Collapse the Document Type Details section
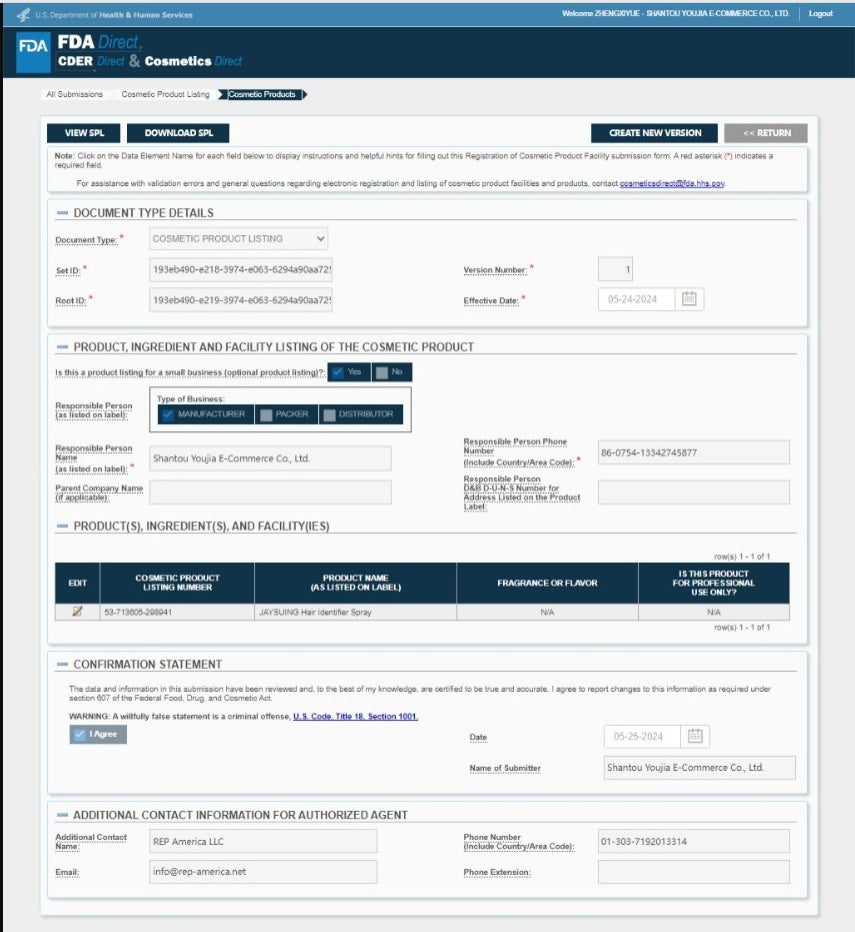The height and width of the screenshot is (932, 855). point(62,213)
